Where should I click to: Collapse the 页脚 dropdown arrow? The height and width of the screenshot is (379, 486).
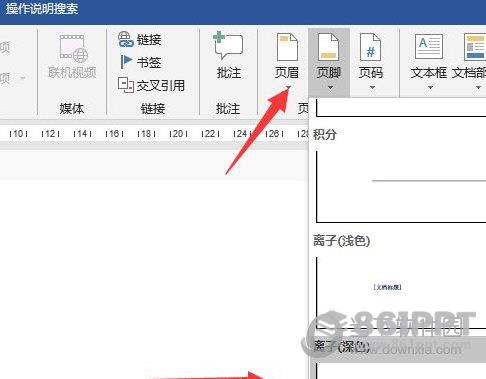pyautogui.click(x=330, y=87)
